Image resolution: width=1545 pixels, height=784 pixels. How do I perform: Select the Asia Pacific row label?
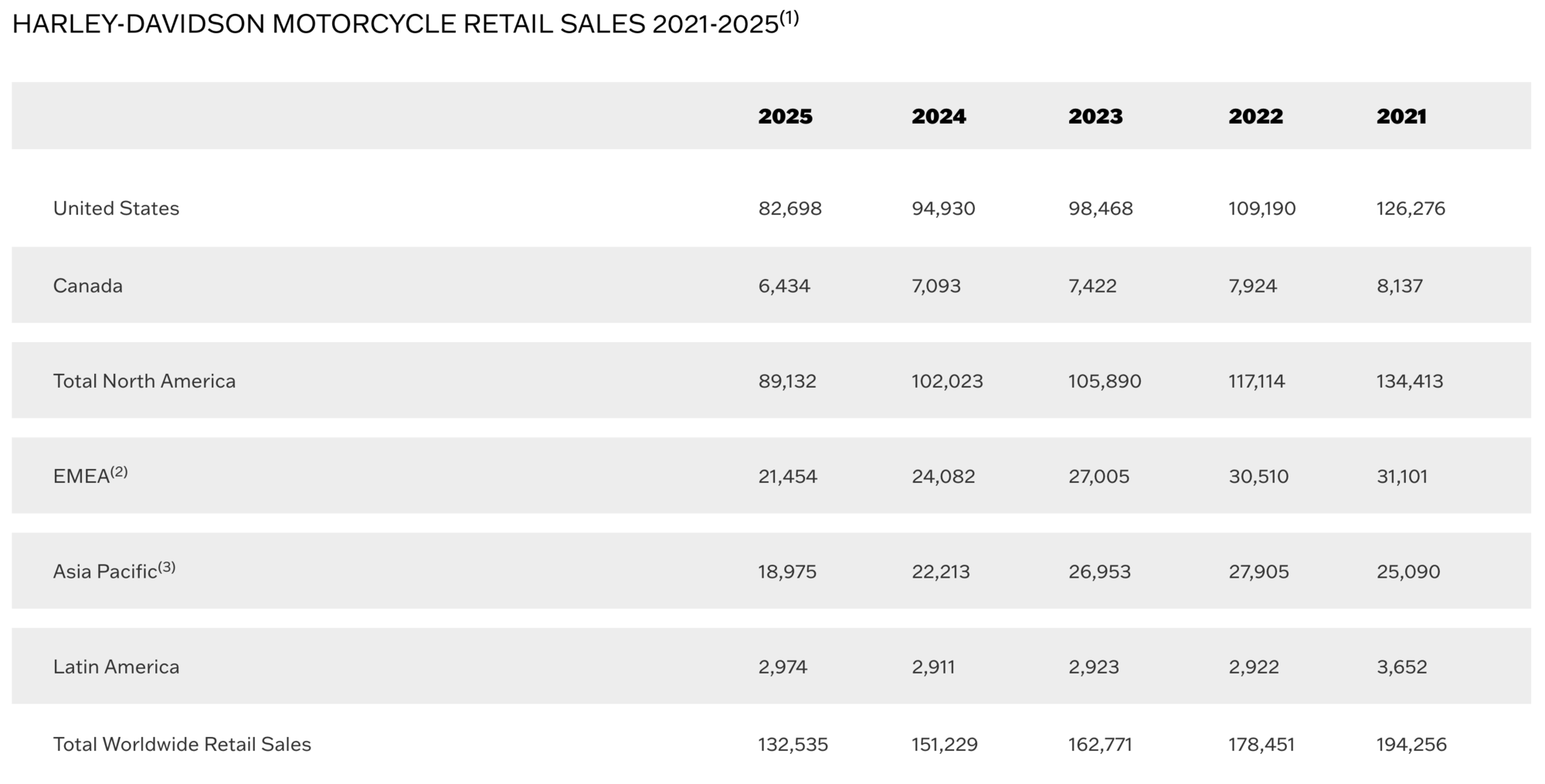tap(104, 572)
